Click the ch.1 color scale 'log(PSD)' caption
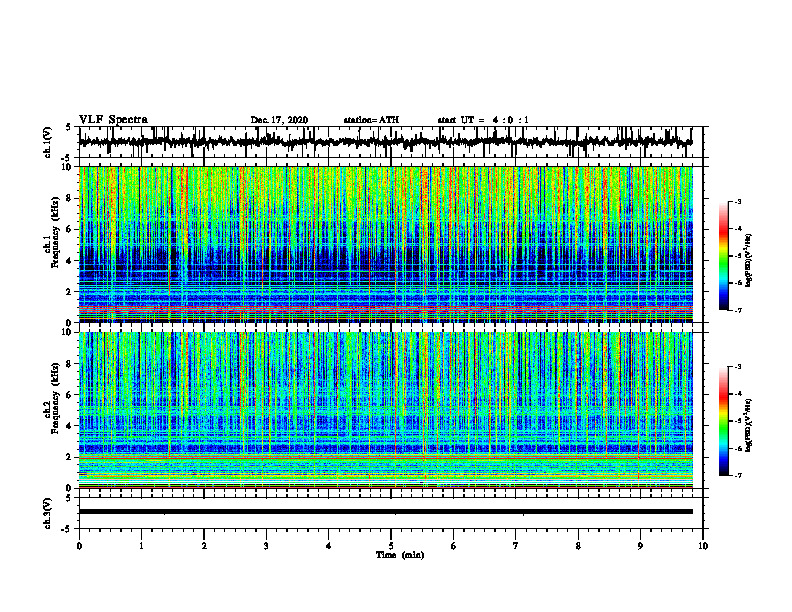Image resolution: width=792 pixels, height=612 pixels. point(750,260)
